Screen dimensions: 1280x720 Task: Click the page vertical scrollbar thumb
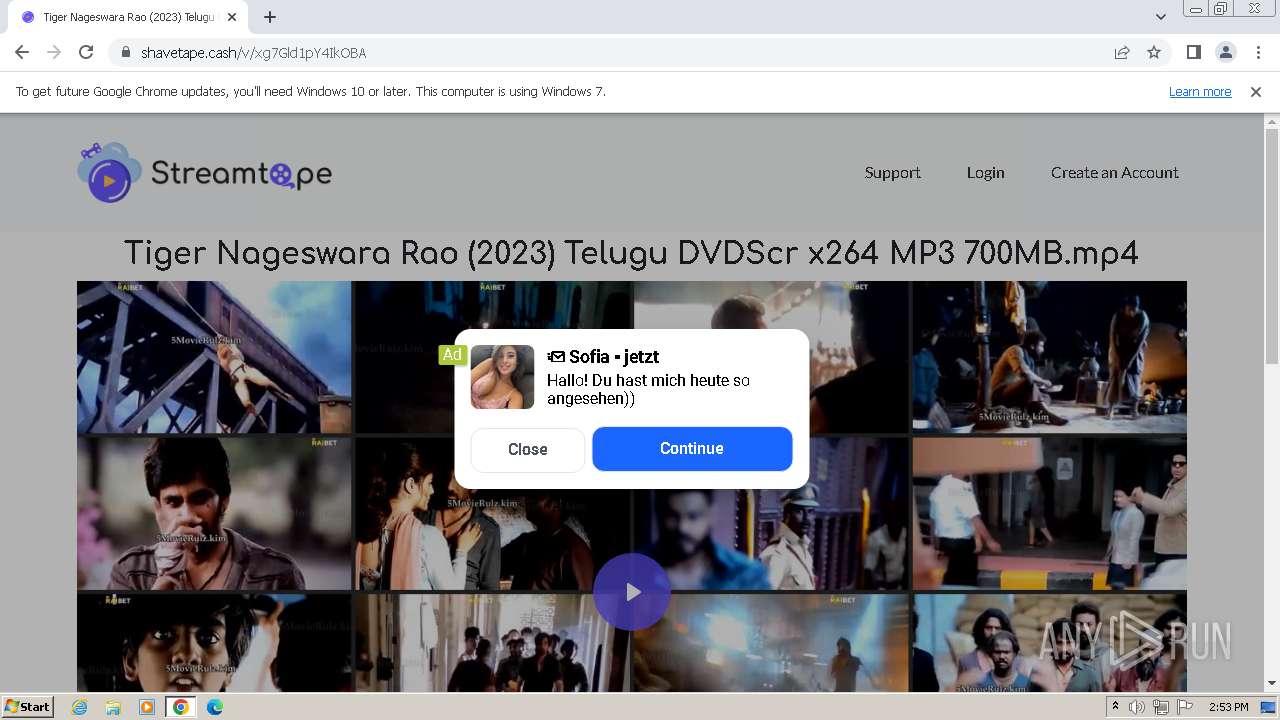click(x=1272, y=247)
